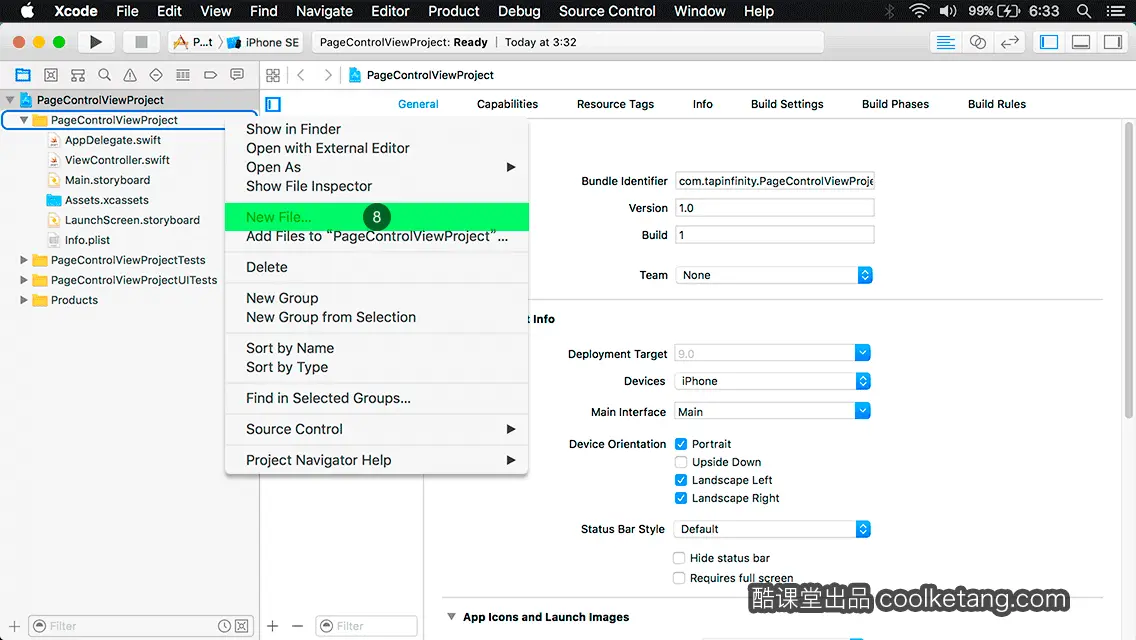Viewport: 1136px width, 640px height.
Task: Open macOS Spotlight search icon
Action: [x=1084, y=11]
